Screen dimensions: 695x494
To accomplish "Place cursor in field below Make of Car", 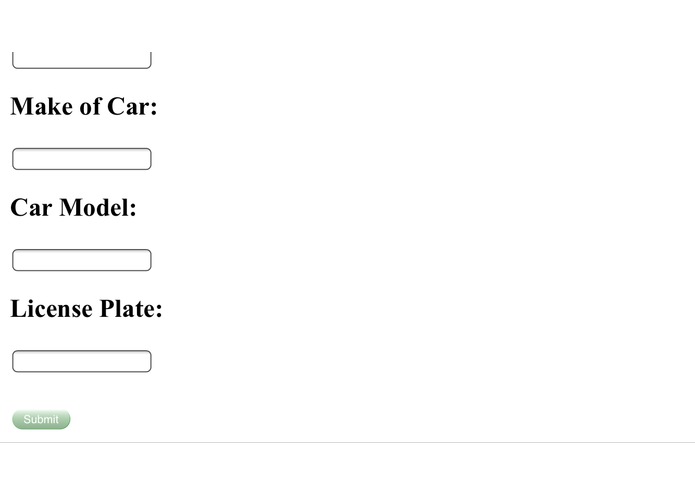I will 82,159.
